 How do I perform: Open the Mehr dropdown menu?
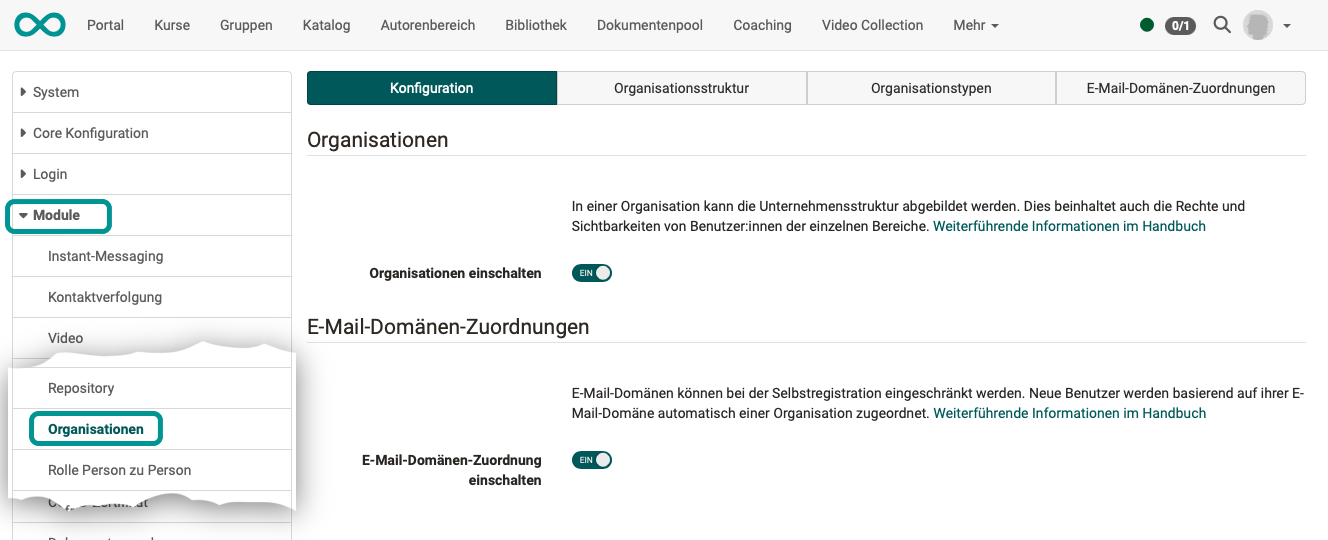pyautogui.click(x=975, y=25)
